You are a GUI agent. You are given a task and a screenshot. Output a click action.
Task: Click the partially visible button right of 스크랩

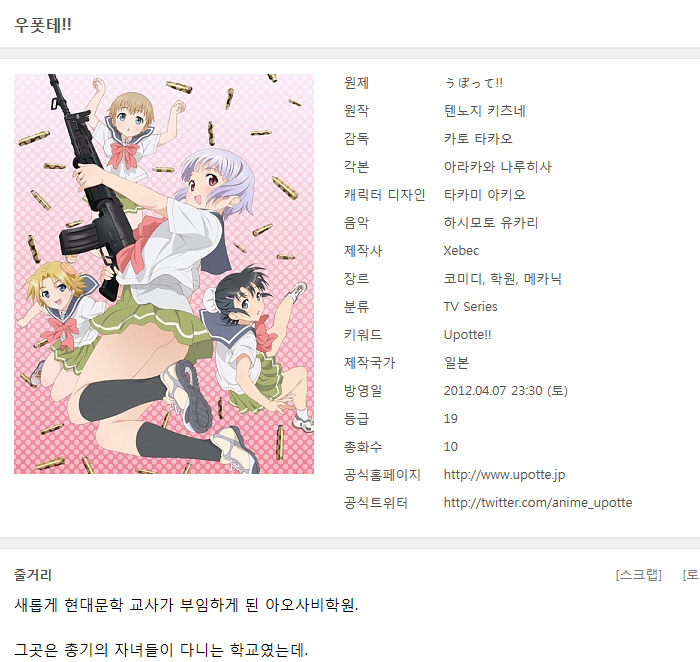(x=691, y=575)
